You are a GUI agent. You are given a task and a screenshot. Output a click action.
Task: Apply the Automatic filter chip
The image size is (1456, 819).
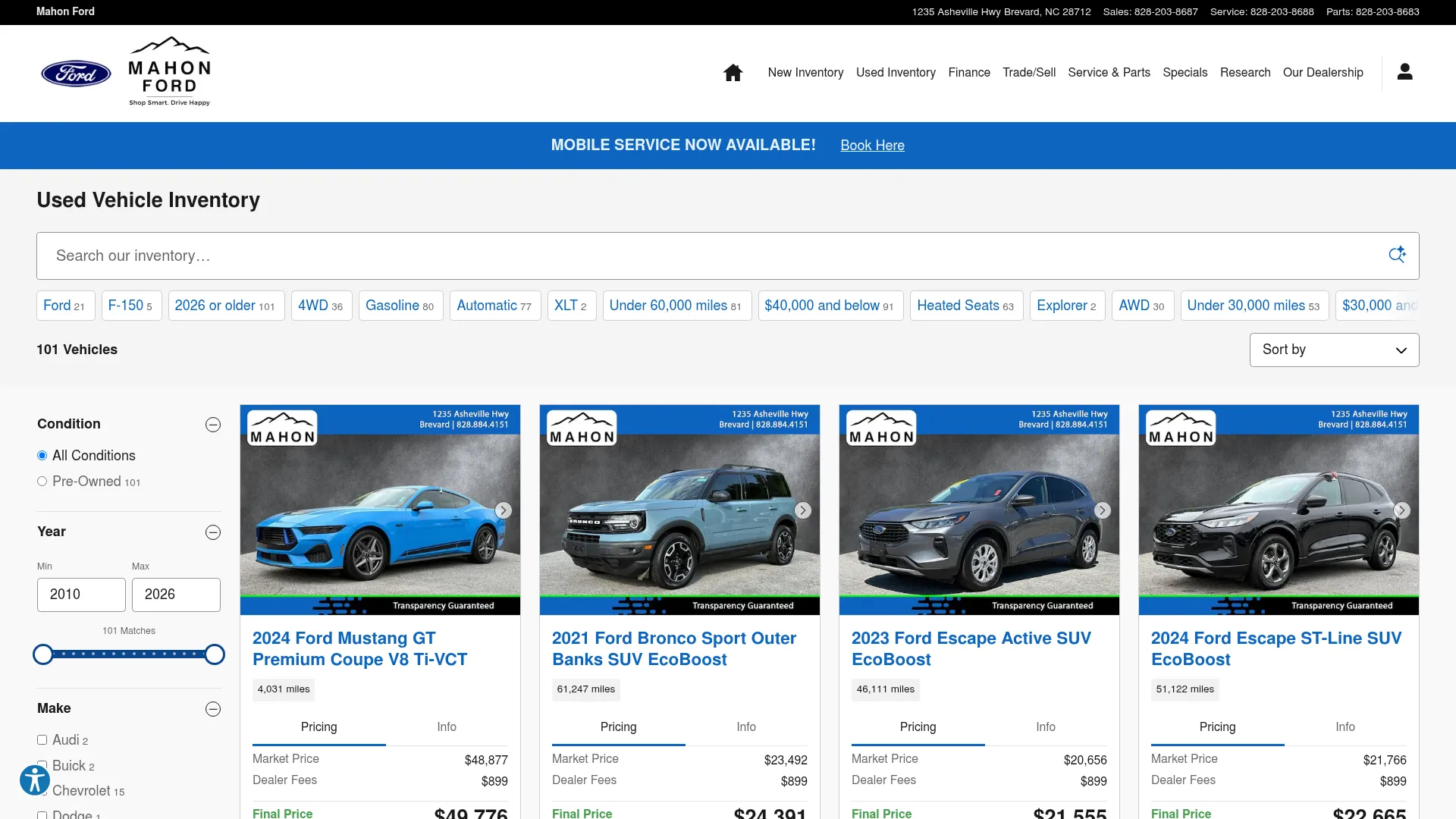(x=495, y=306)
